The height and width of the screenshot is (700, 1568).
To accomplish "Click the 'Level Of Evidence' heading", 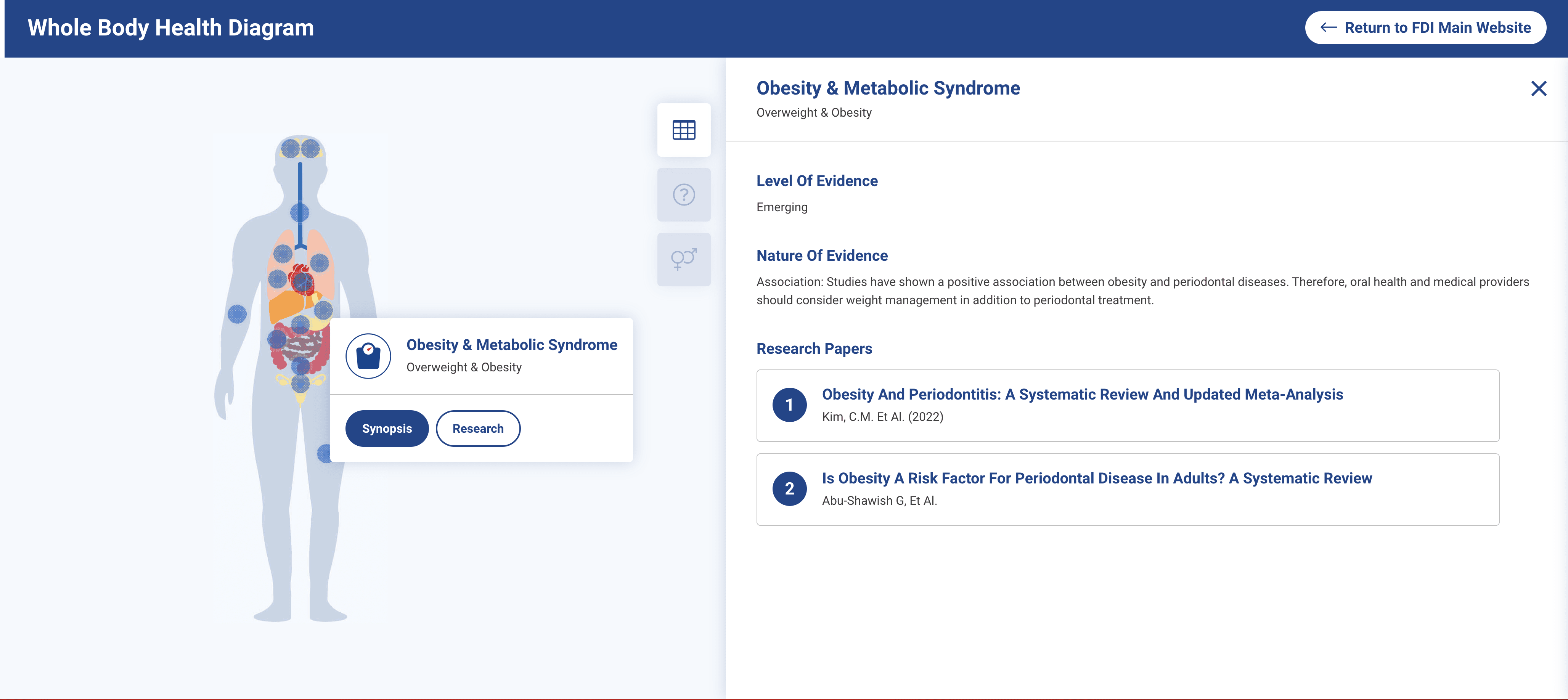I will tap(816, 181).
